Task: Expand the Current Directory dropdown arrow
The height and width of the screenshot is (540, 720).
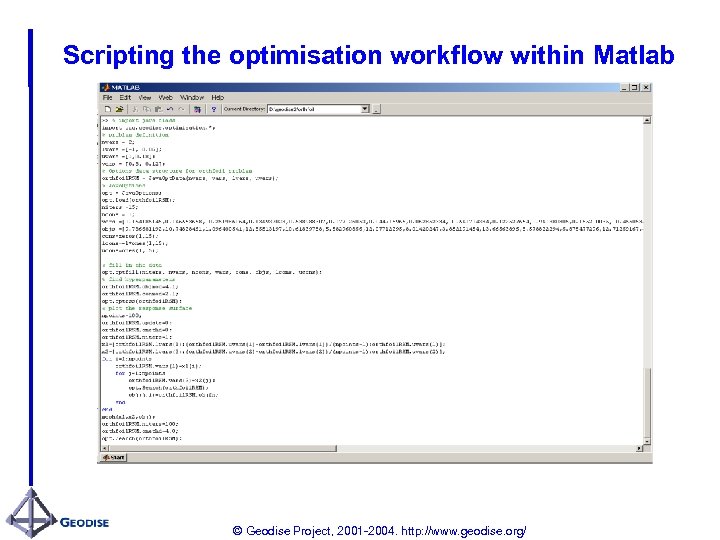Action: point(365,109)
